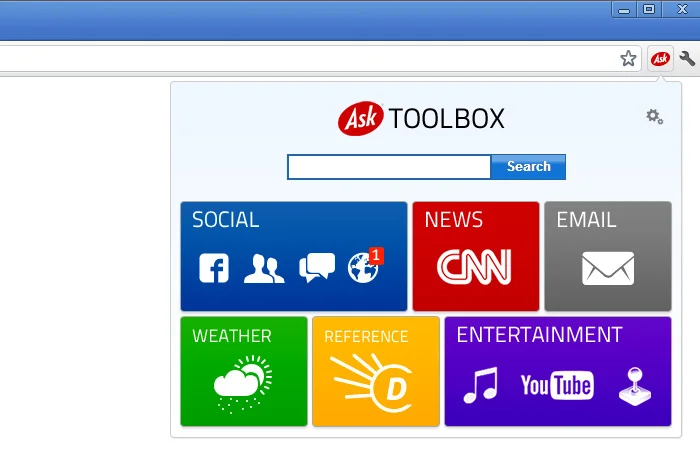The width and height of the screenshot is (700, 451).
Task: Click the SOCIAL tile heading
Action: 225,220
